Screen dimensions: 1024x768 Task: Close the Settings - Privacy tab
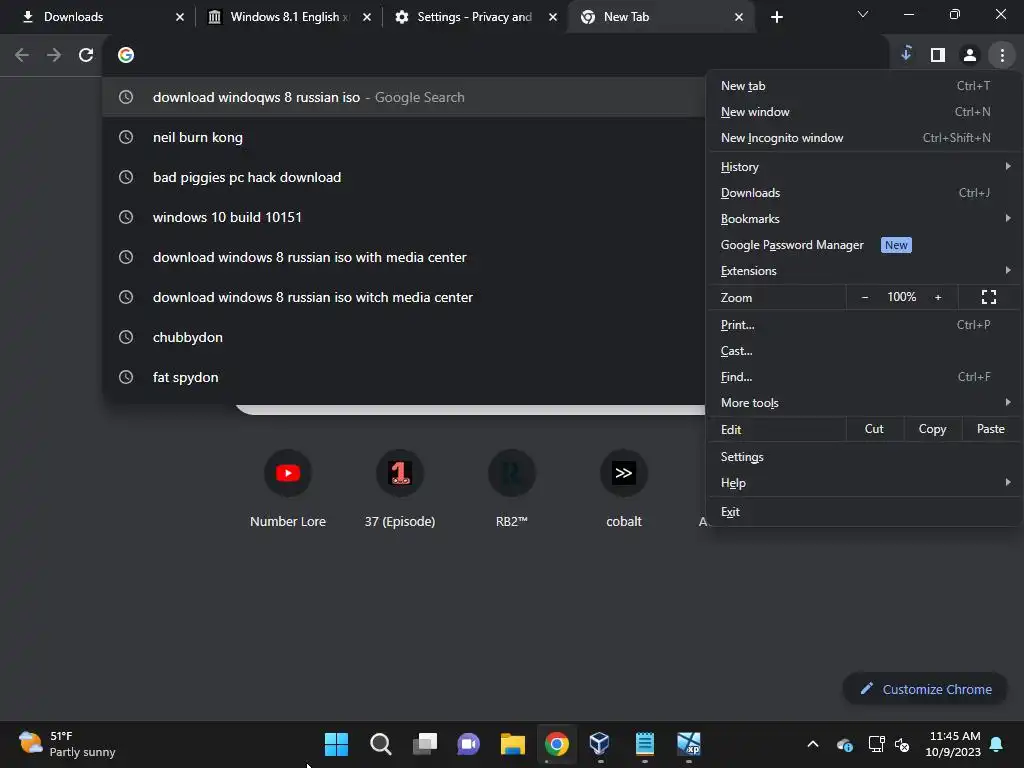click(552, 17)
